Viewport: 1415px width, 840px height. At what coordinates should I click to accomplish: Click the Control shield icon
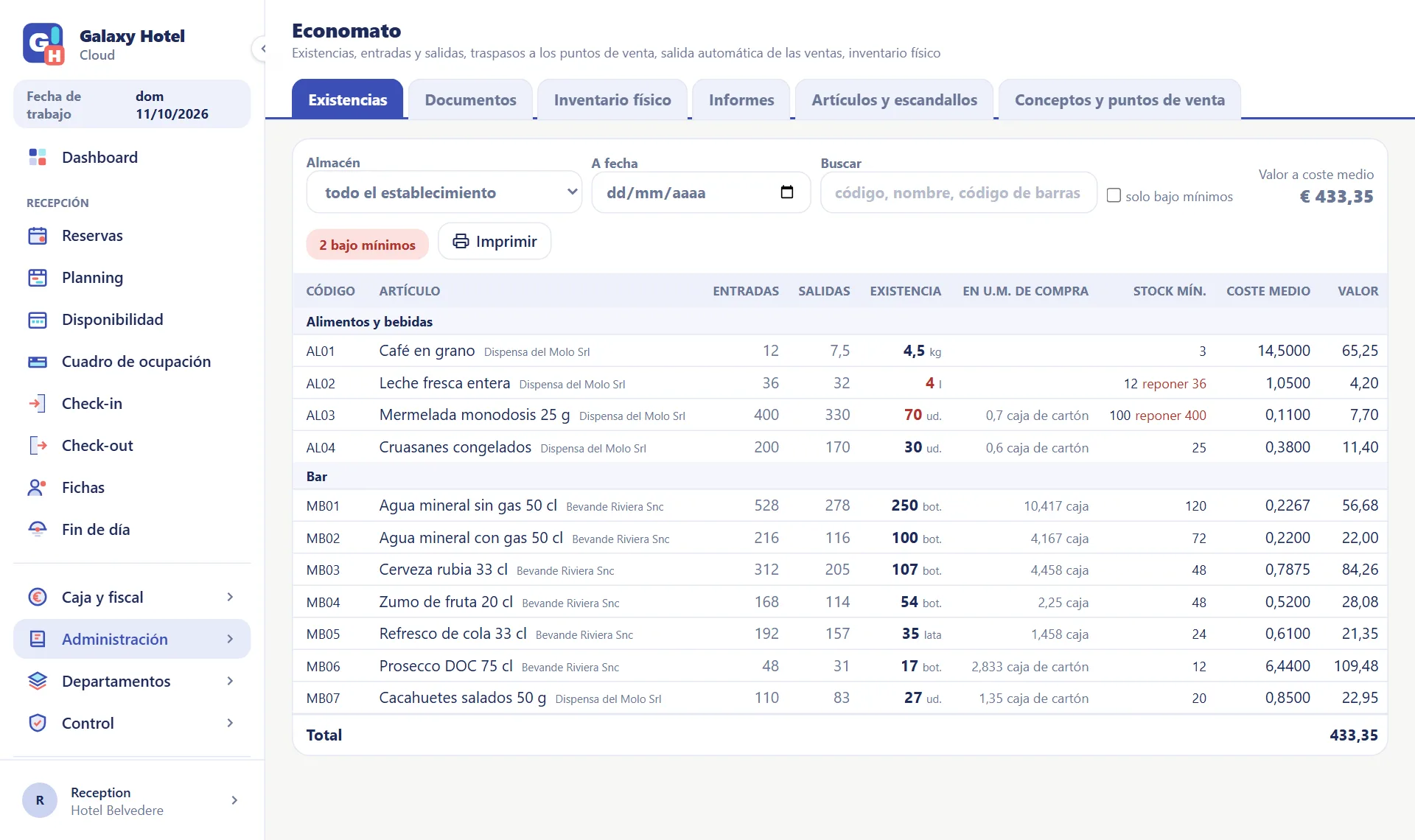[38, 724]
